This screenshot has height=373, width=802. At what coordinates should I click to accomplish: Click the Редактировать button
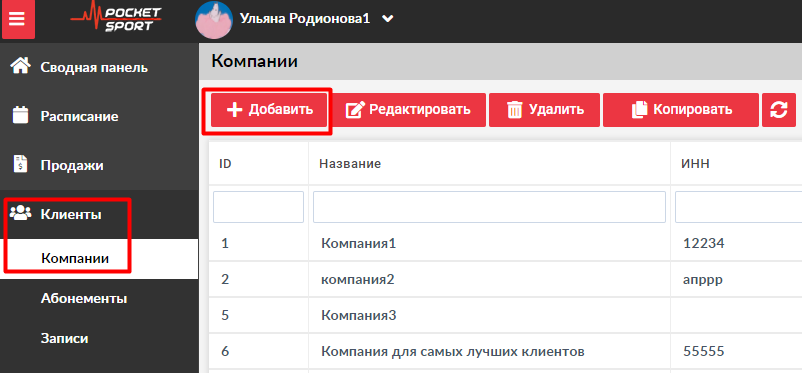pos(408,109)
